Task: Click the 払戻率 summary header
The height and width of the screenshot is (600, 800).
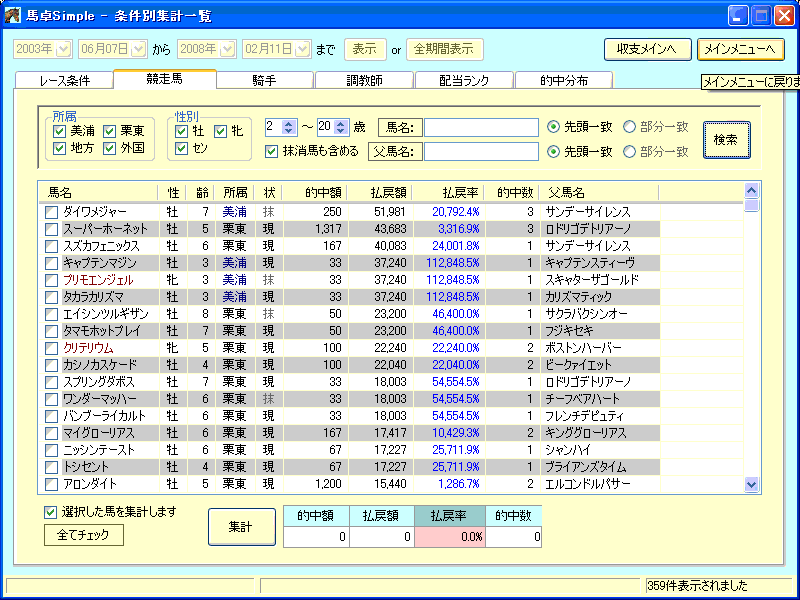Action: coord(449,515)
